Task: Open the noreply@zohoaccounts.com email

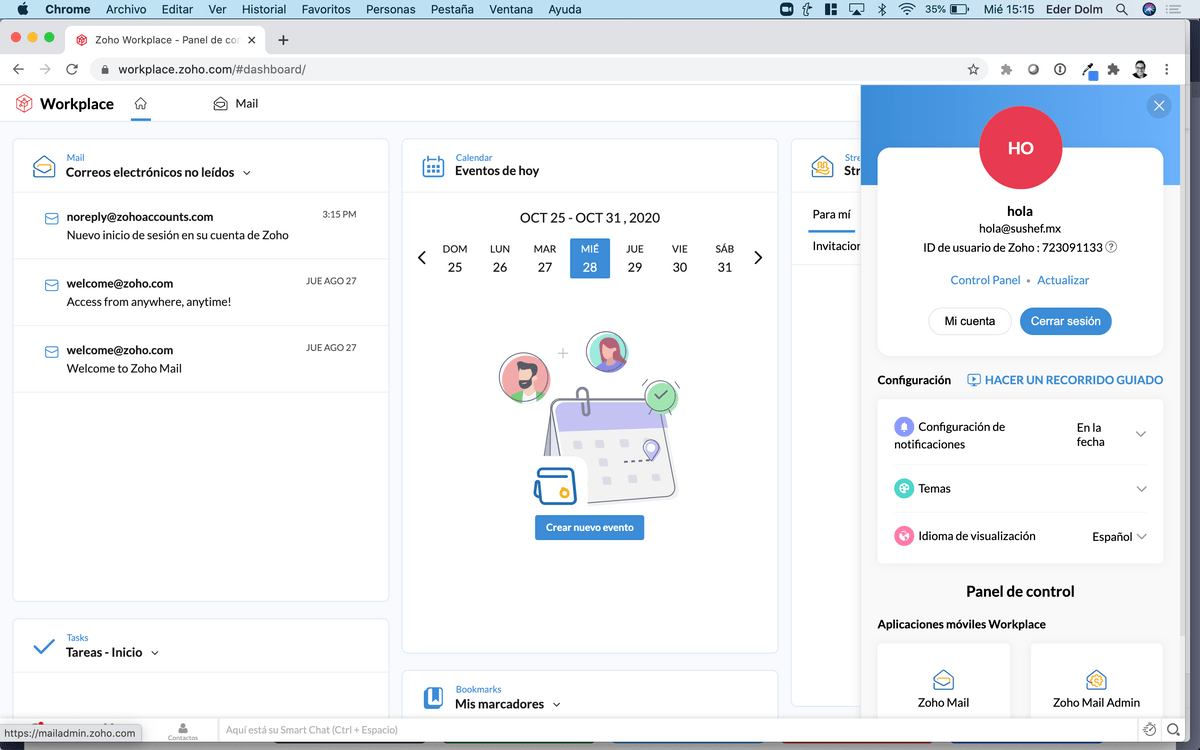Action: pyautogui.click(x=200, y=226)
